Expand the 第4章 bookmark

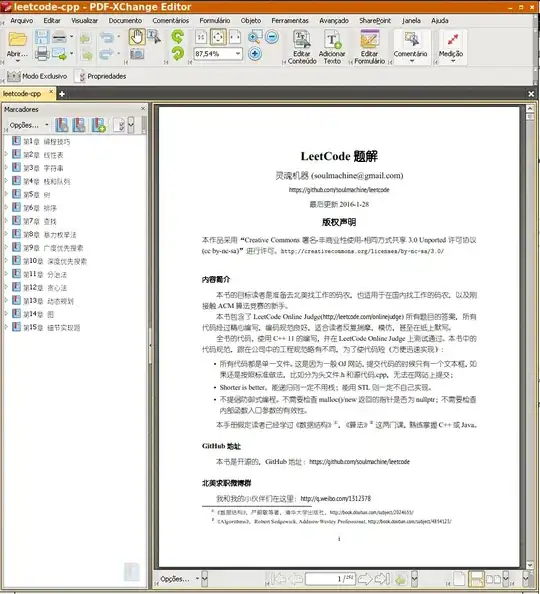click(x=6, y=180)
